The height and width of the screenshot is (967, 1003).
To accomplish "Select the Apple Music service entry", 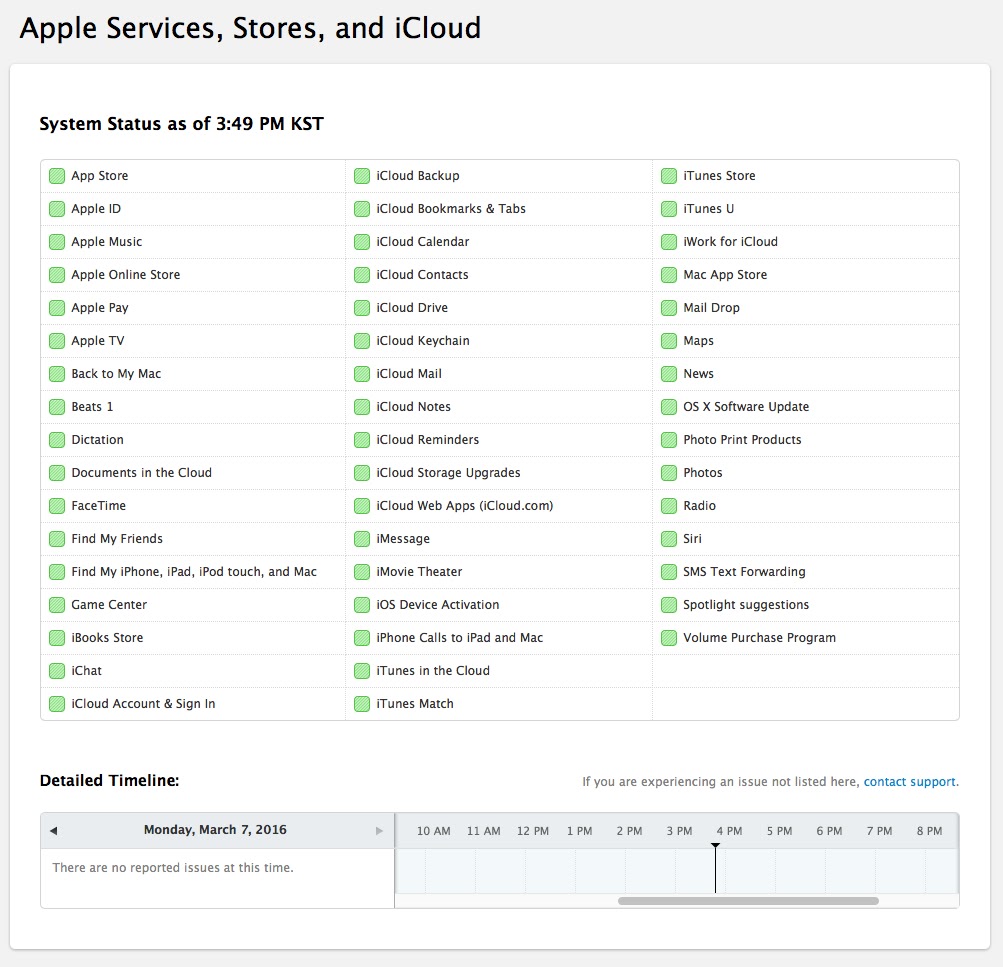I will click(107, 242).
